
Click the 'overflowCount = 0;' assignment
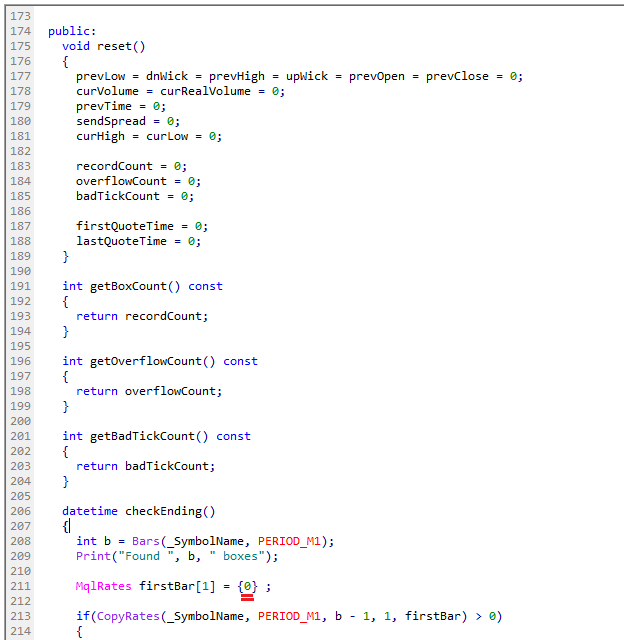click(138, 181)
